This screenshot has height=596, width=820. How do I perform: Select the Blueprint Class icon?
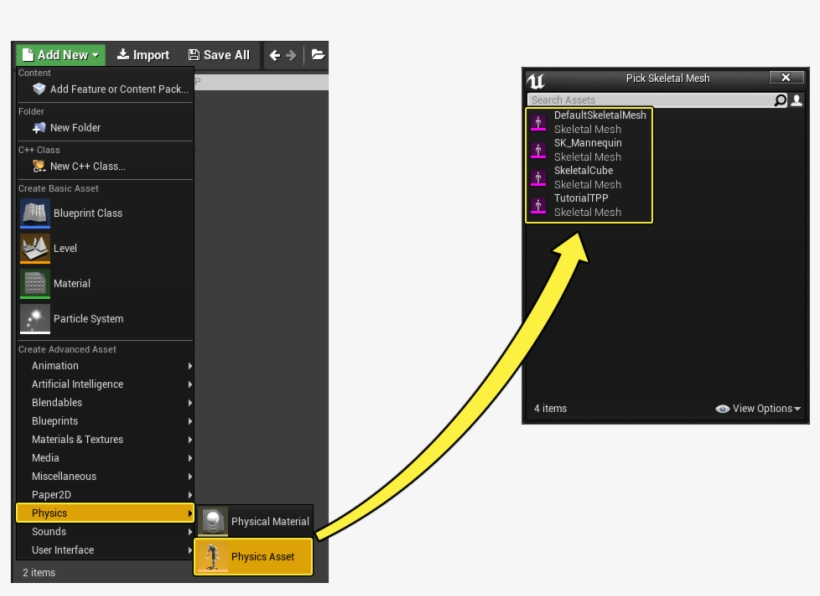pos(35,212)
